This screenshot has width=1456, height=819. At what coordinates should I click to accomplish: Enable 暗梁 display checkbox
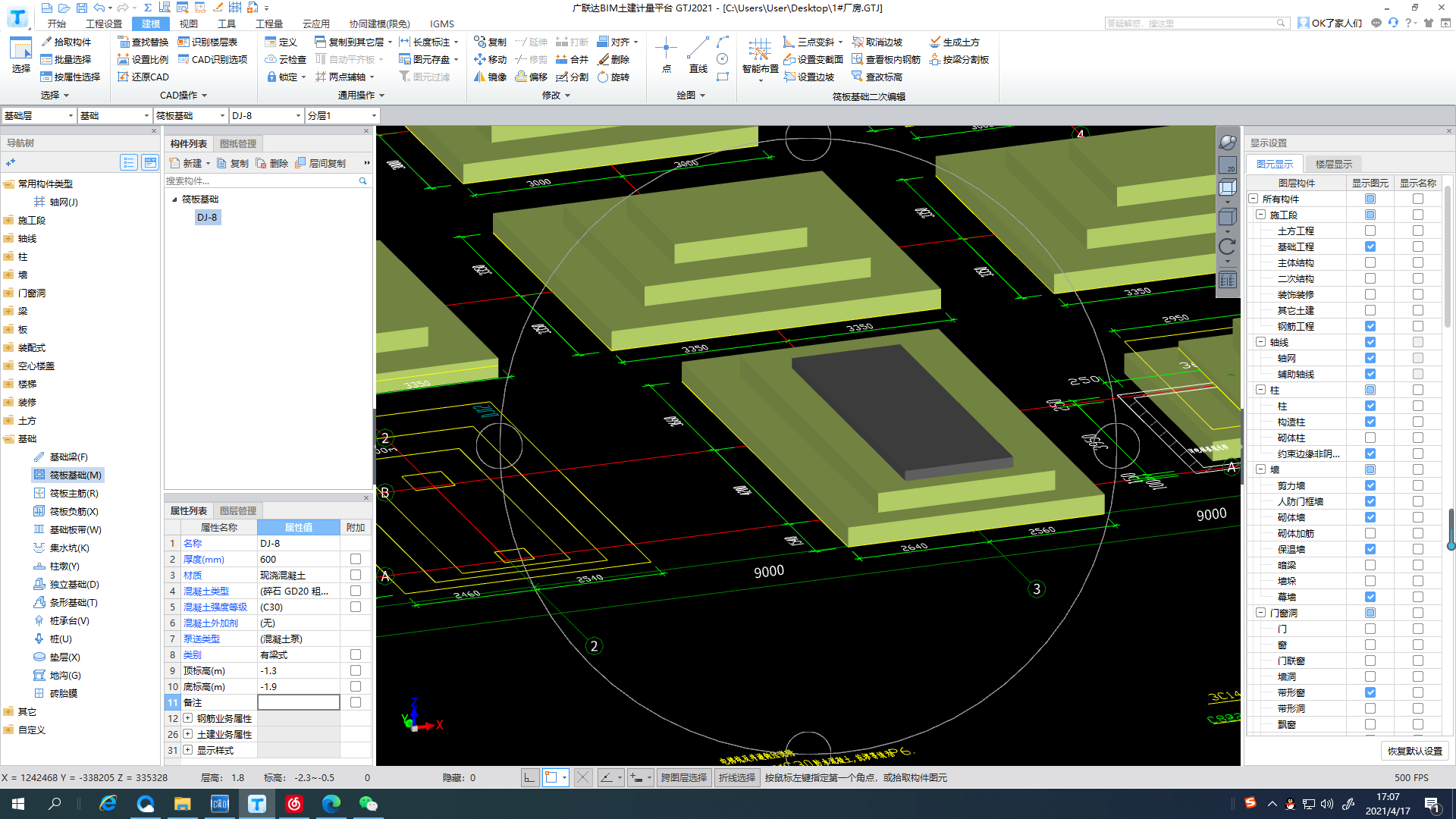(1370, 565)
